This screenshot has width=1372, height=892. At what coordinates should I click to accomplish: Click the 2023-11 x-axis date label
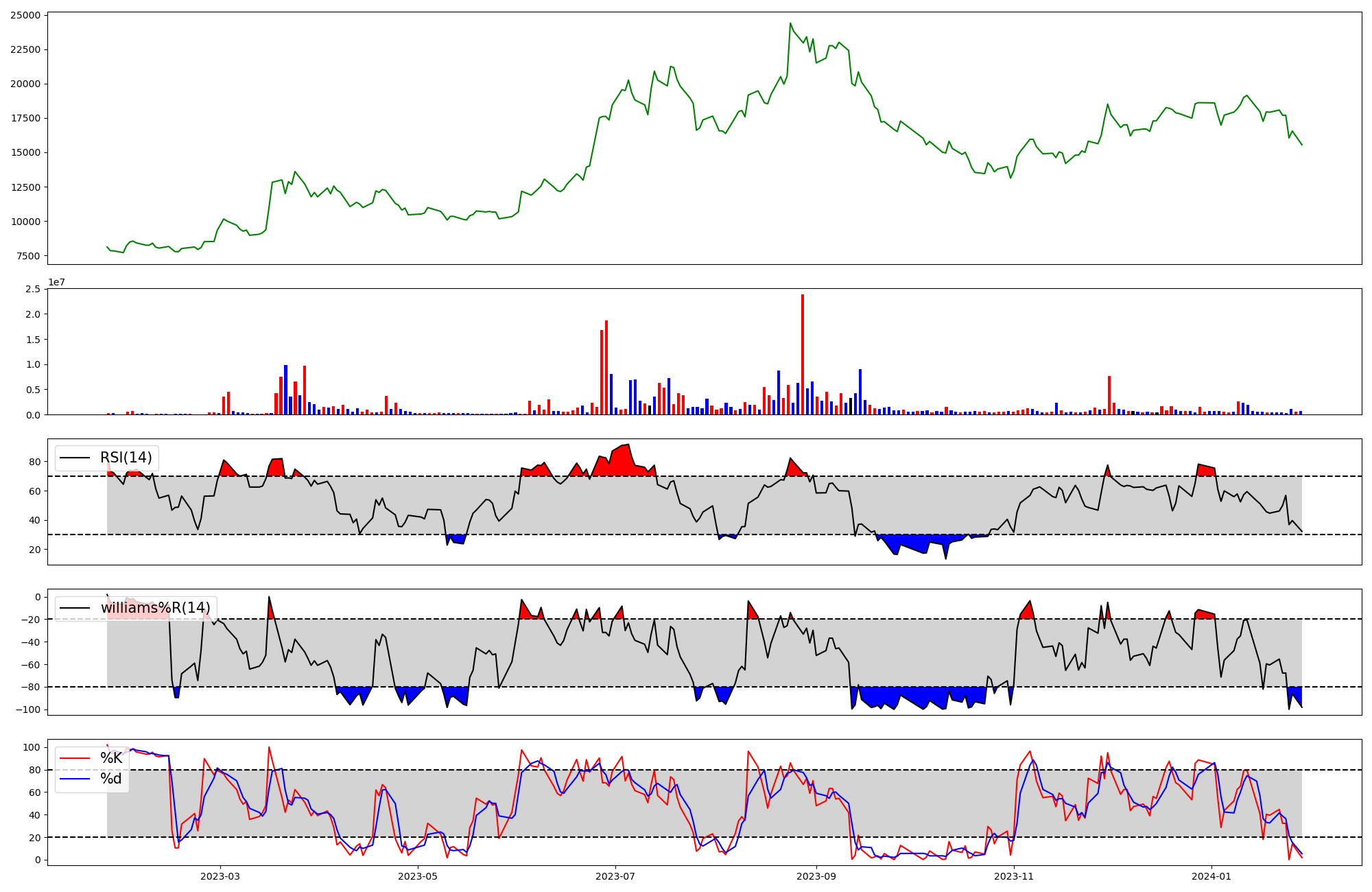[x=1014, y=876]
